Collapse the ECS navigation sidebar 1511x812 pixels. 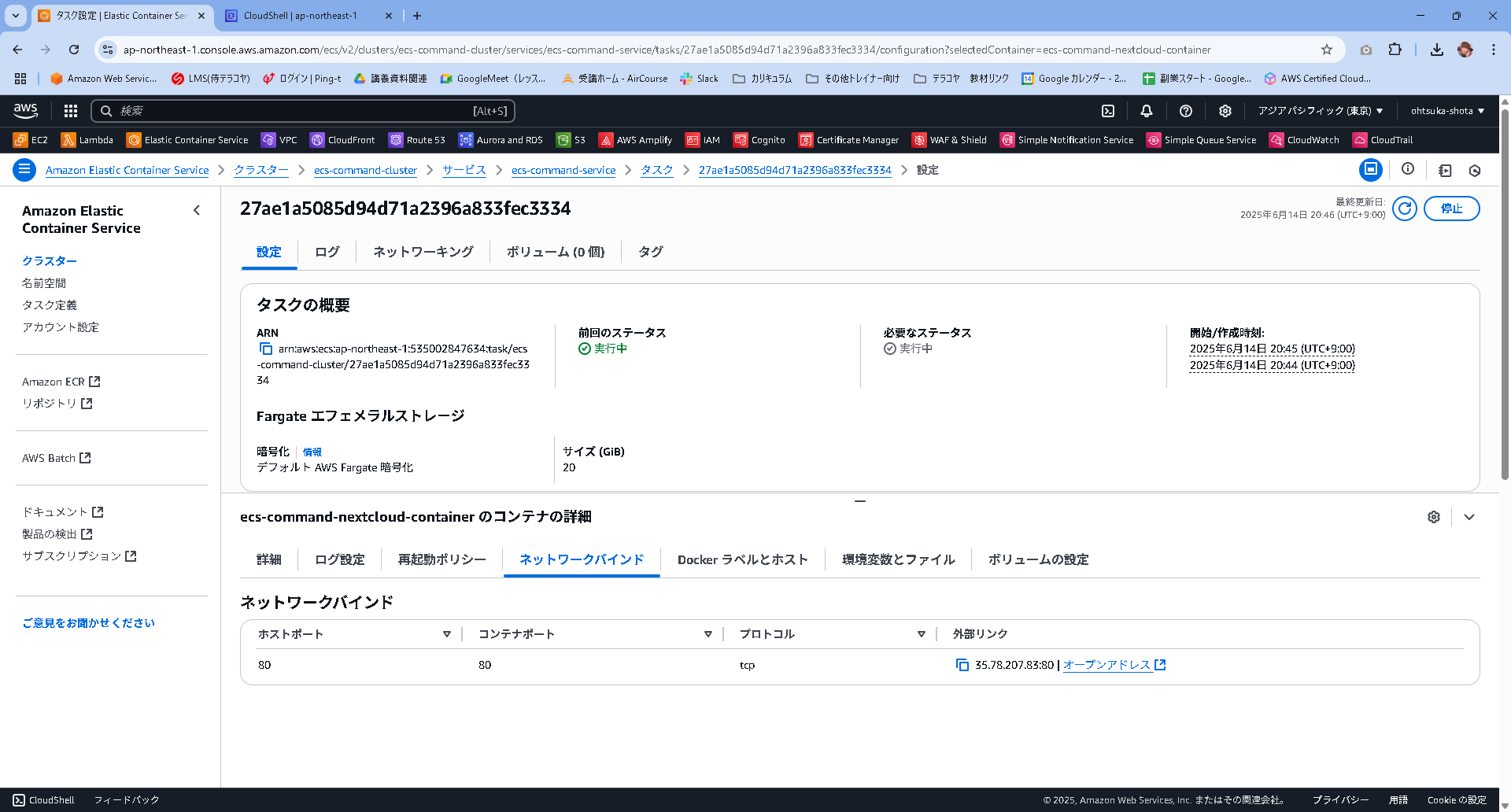(x=197, y=210)
